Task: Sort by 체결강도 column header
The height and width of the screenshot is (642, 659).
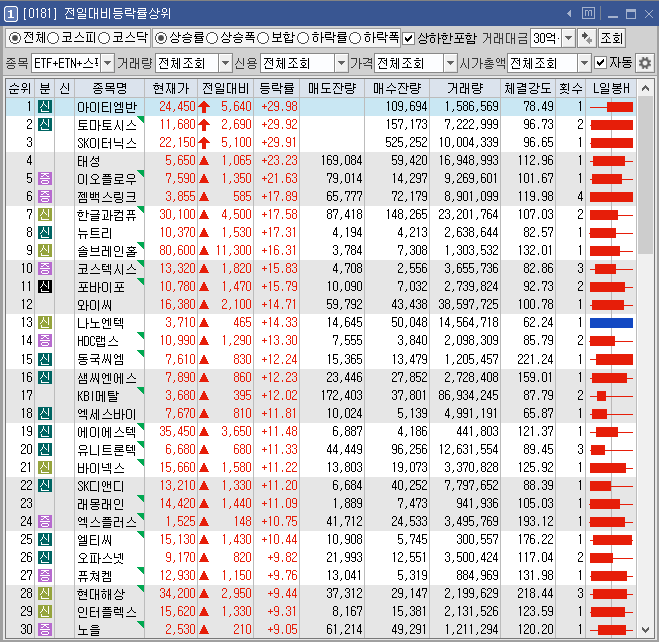Action: (528, 88)
